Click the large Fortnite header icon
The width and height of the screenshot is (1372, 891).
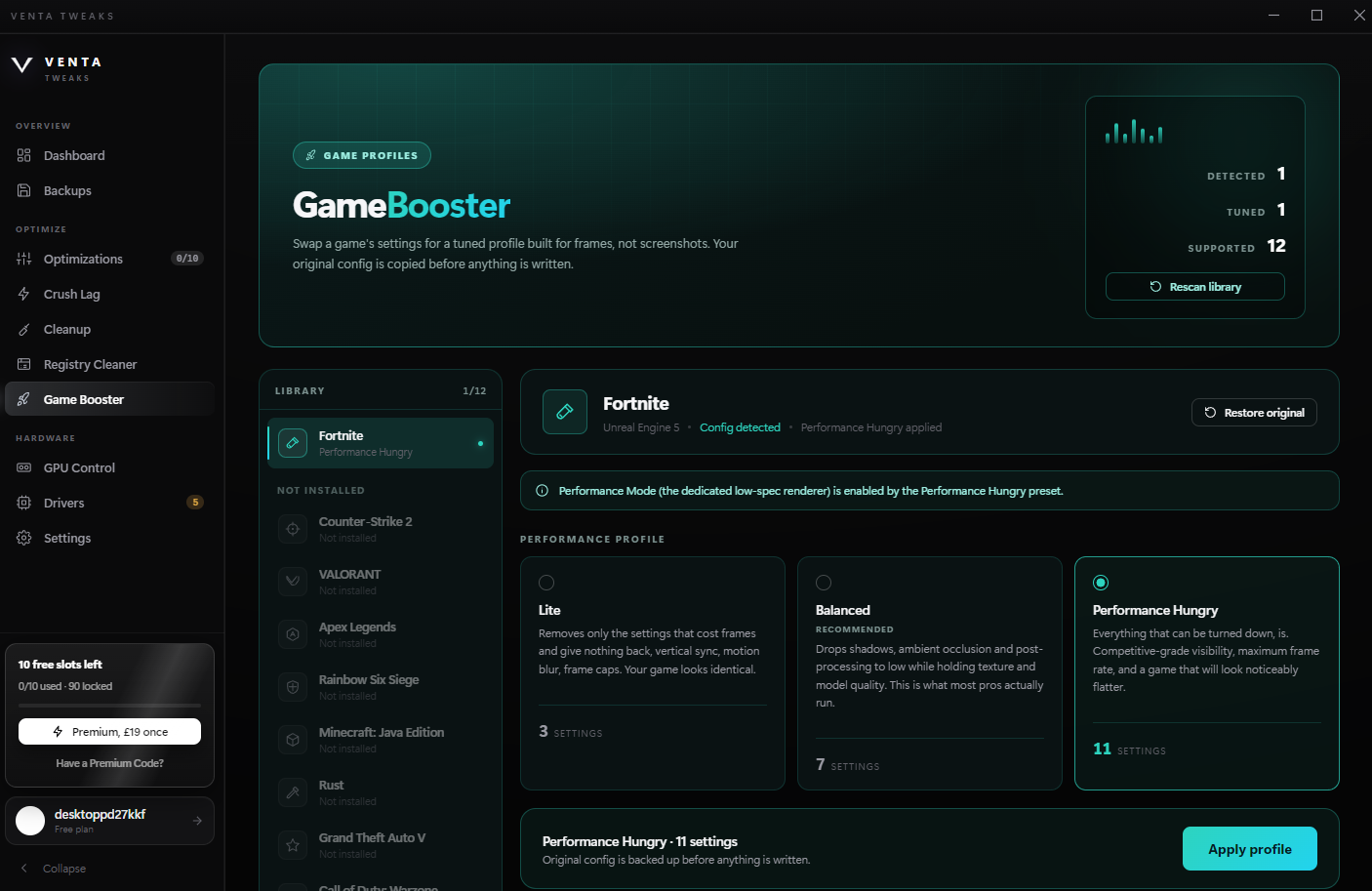pos(565,412)
